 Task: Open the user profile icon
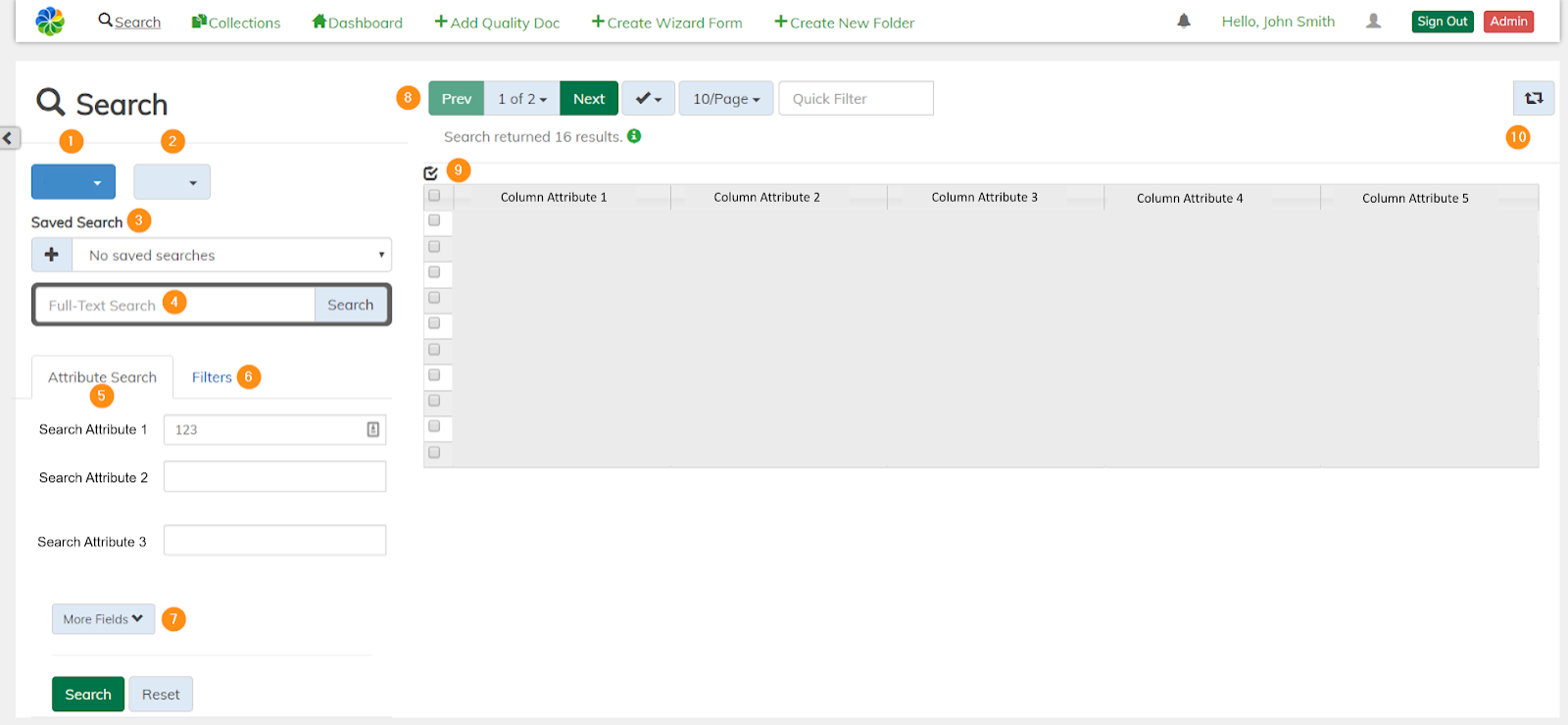tap(1373, 22)
